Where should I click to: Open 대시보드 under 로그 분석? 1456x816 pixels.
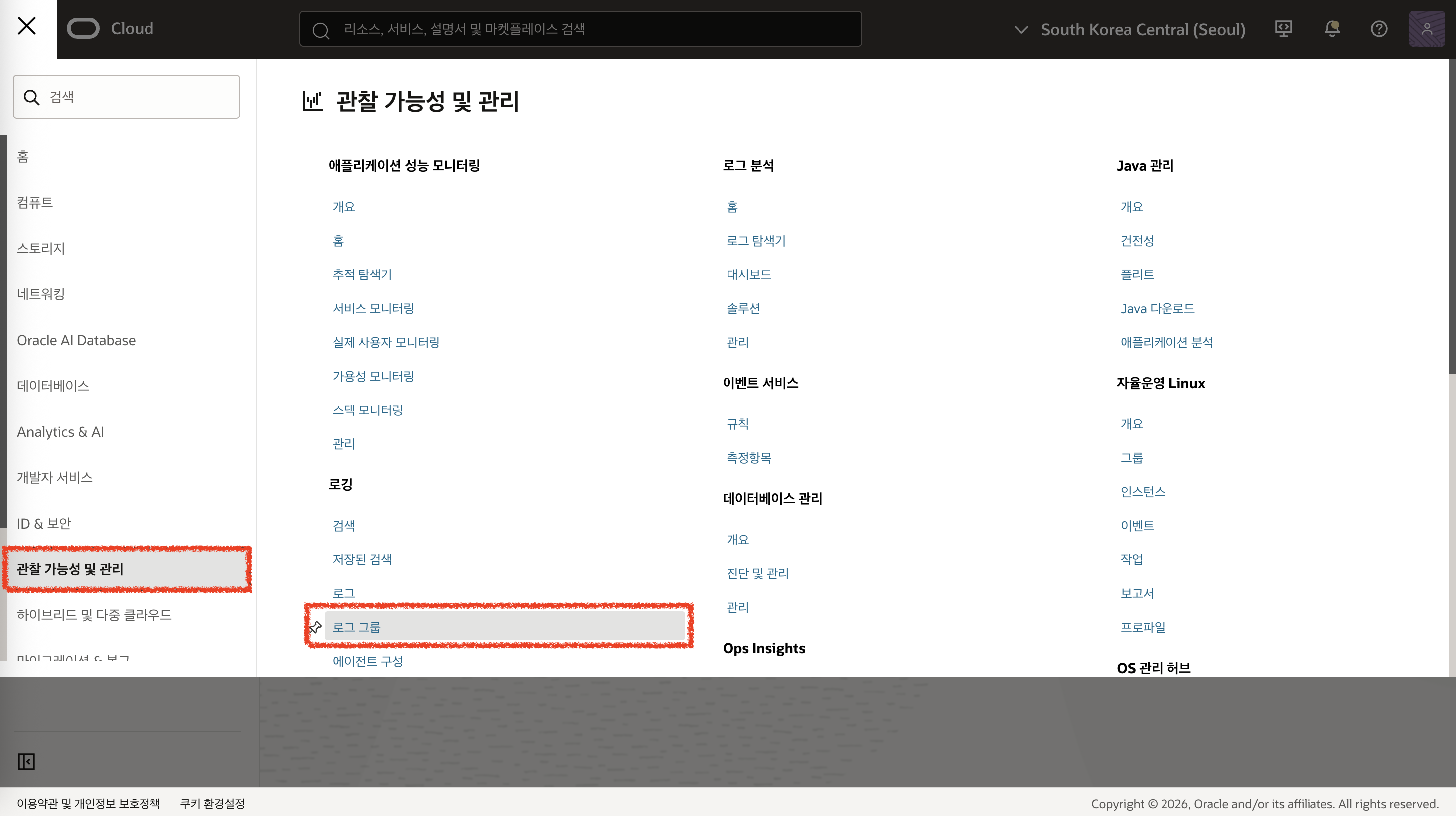coord(749,274)
